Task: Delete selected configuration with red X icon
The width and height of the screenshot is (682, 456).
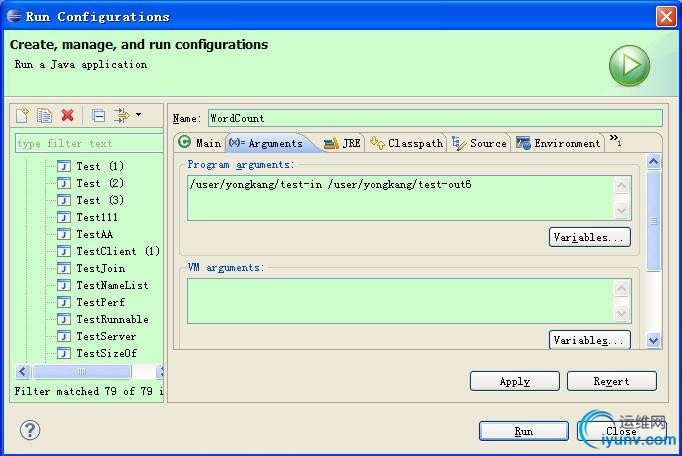Action: [67, 115]
